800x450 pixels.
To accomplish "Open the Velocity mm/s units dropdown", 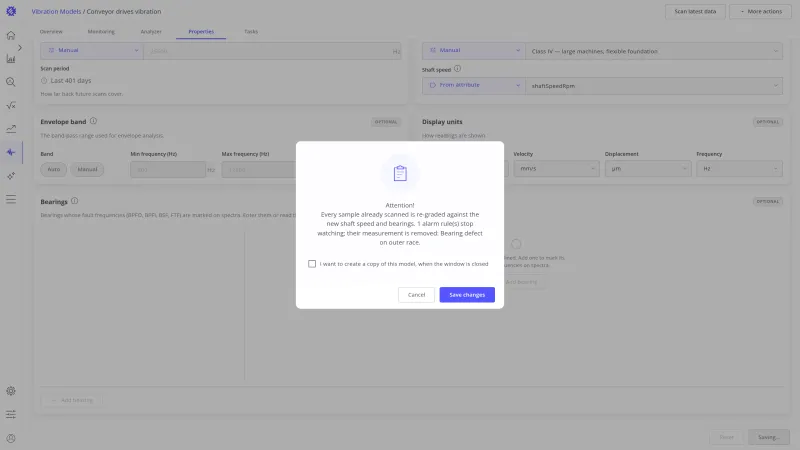I will click(556, 169).
